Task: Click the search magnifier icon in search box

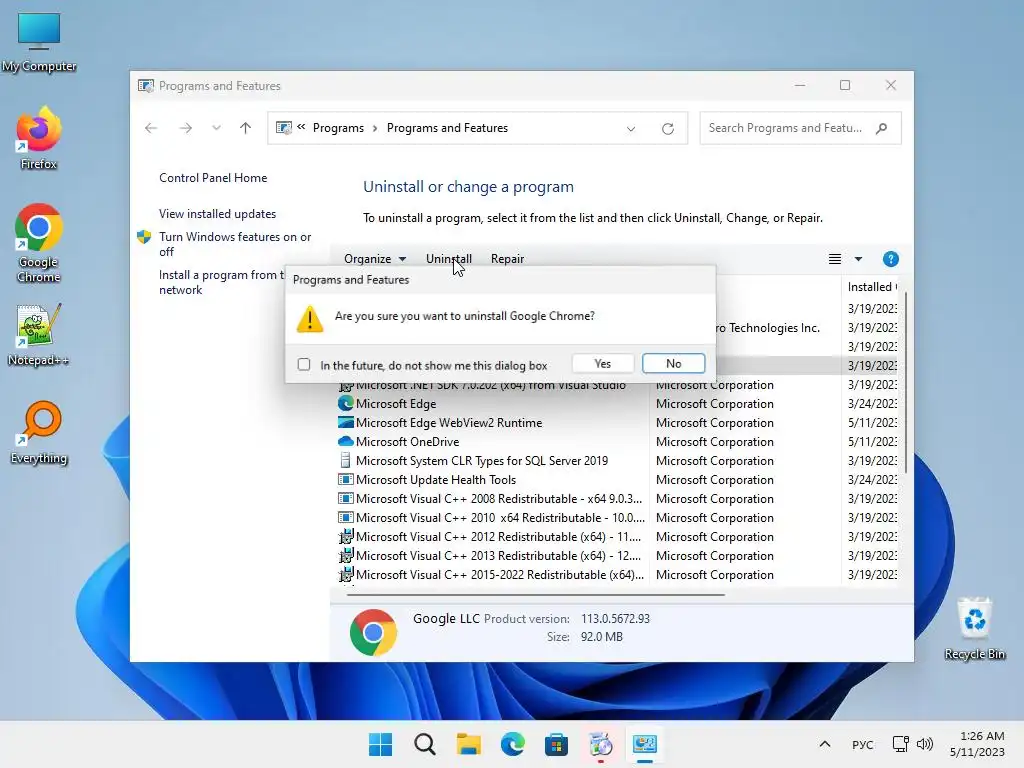Action: click(882, 128)
